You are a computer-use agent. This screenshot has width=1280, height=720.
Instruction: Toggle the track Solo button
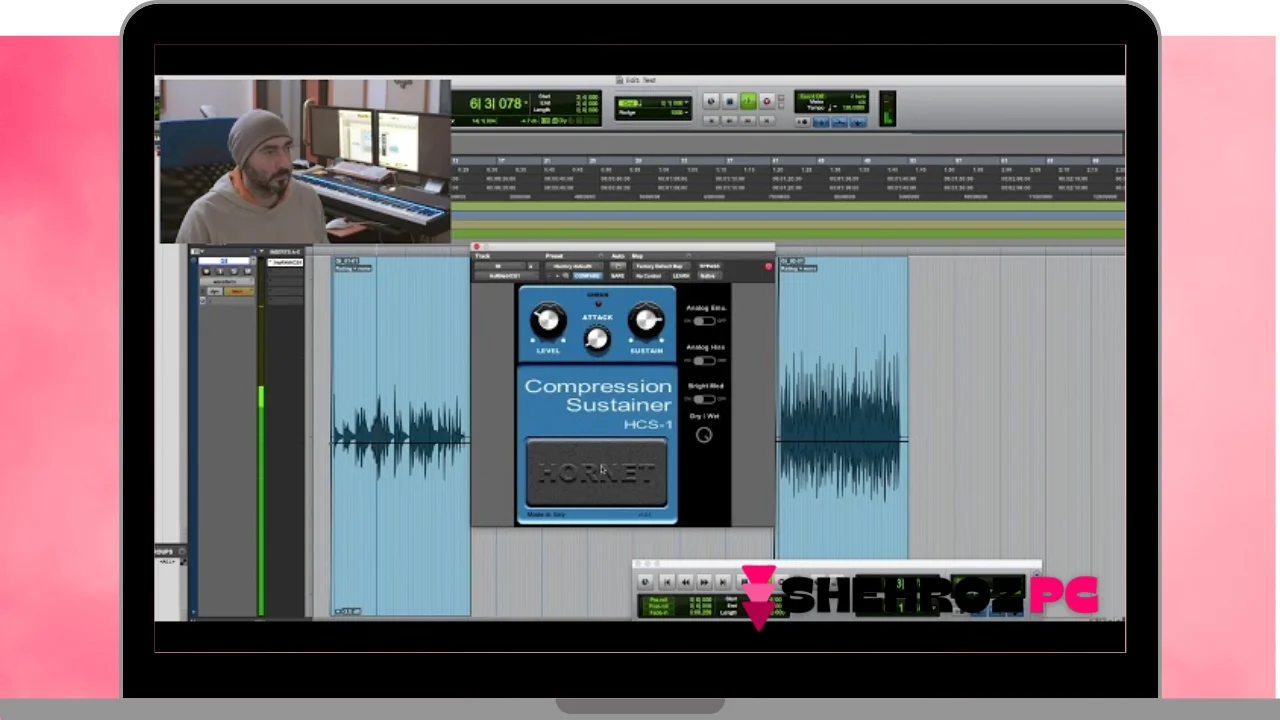coord(234,271)
